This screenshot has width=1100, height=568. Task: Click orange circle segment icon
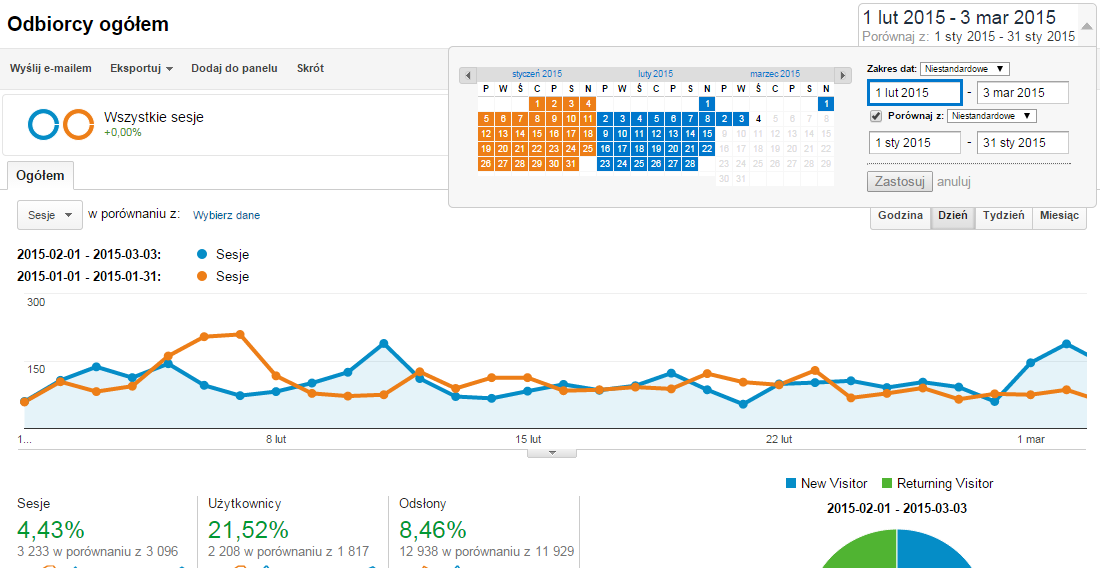79,125
